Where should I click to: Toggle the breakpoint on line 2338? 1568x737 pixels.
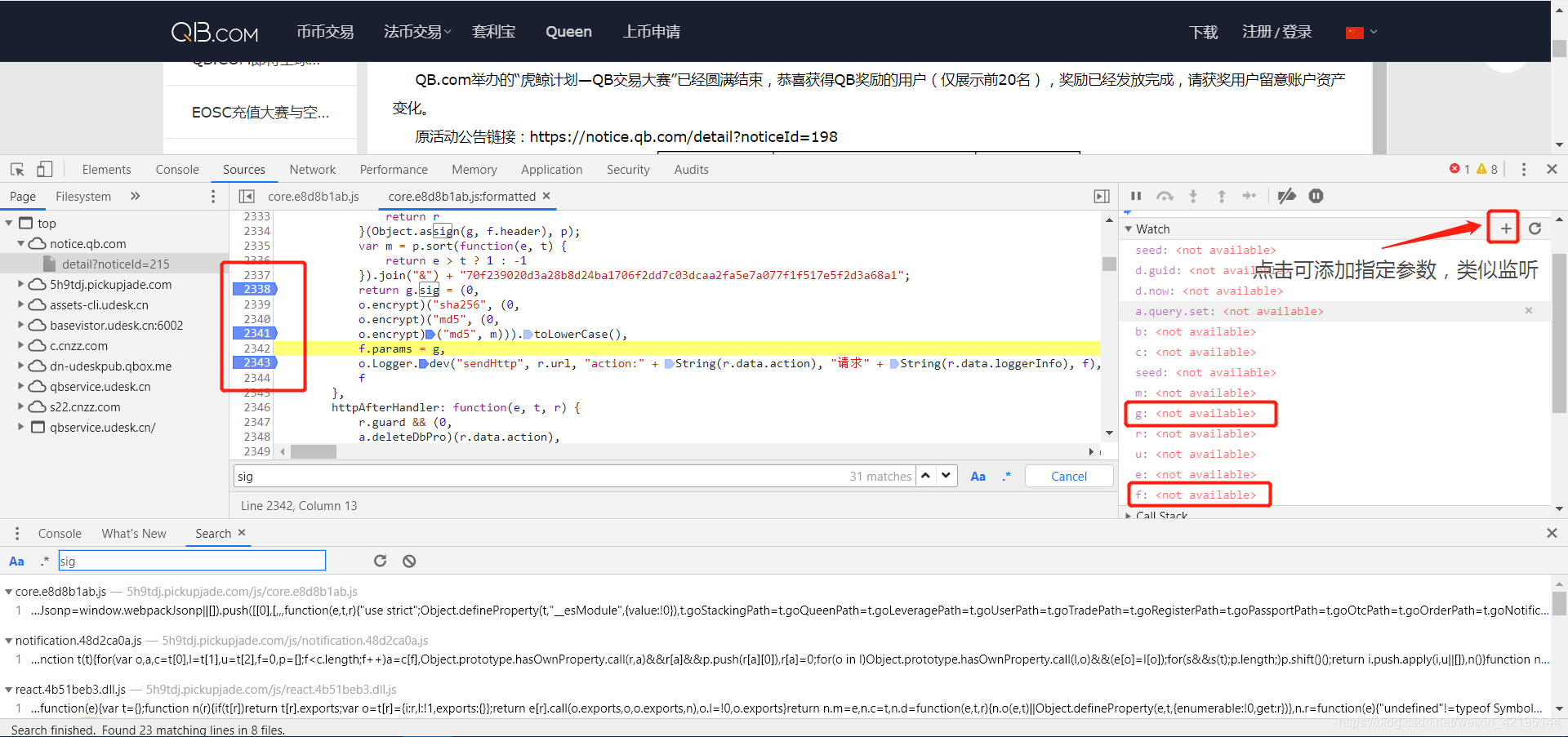(x=256, y=289)
